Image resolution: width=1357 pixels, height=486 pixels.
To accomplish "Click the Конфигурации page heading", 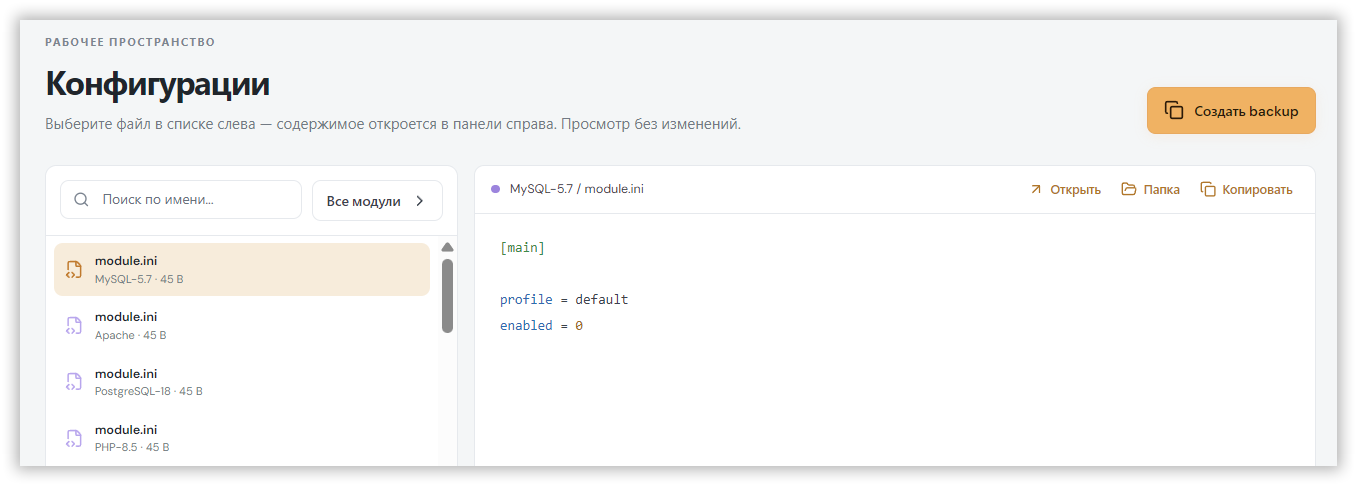I will tap(157, 83).
